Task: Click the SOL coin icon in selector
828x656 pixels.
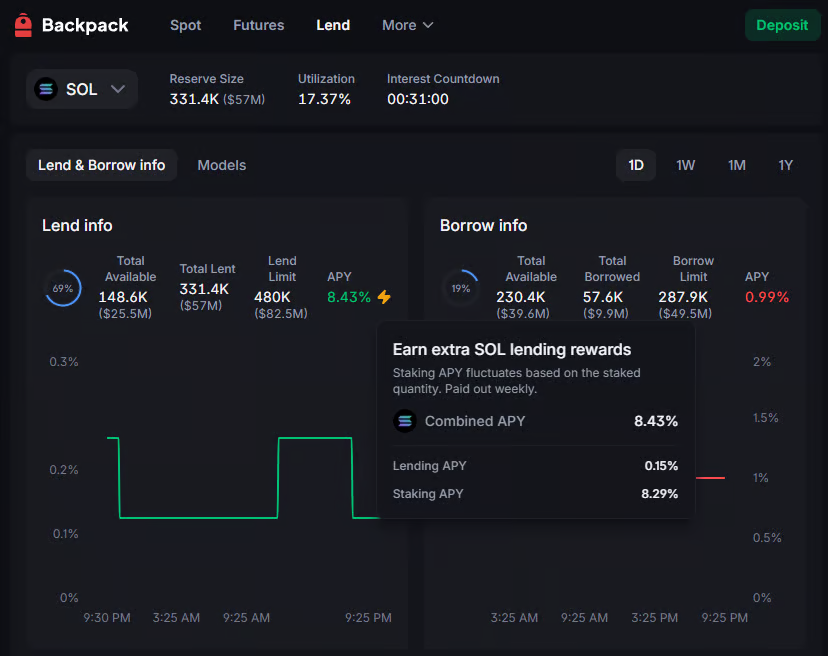Action: pyautogui.click(x=45, y=89)
